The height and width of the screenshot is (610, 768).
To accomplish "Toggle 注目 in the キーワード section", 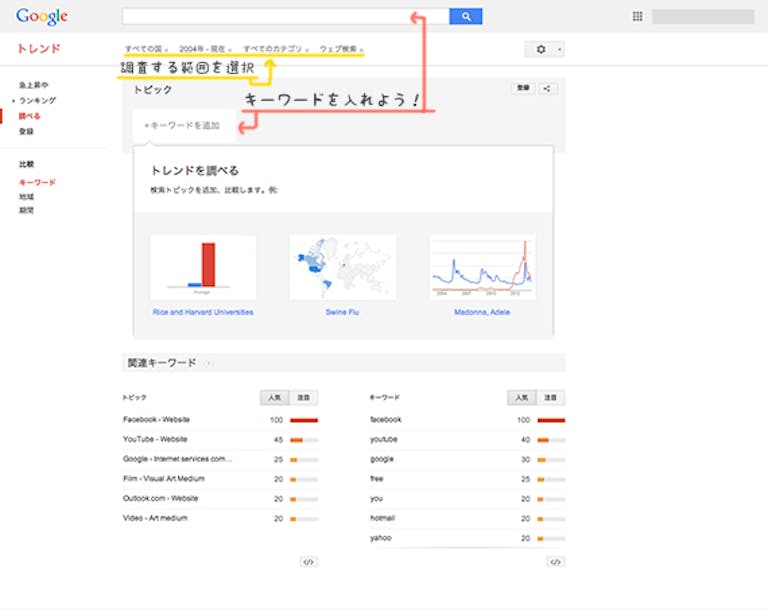I will point(551,397).
